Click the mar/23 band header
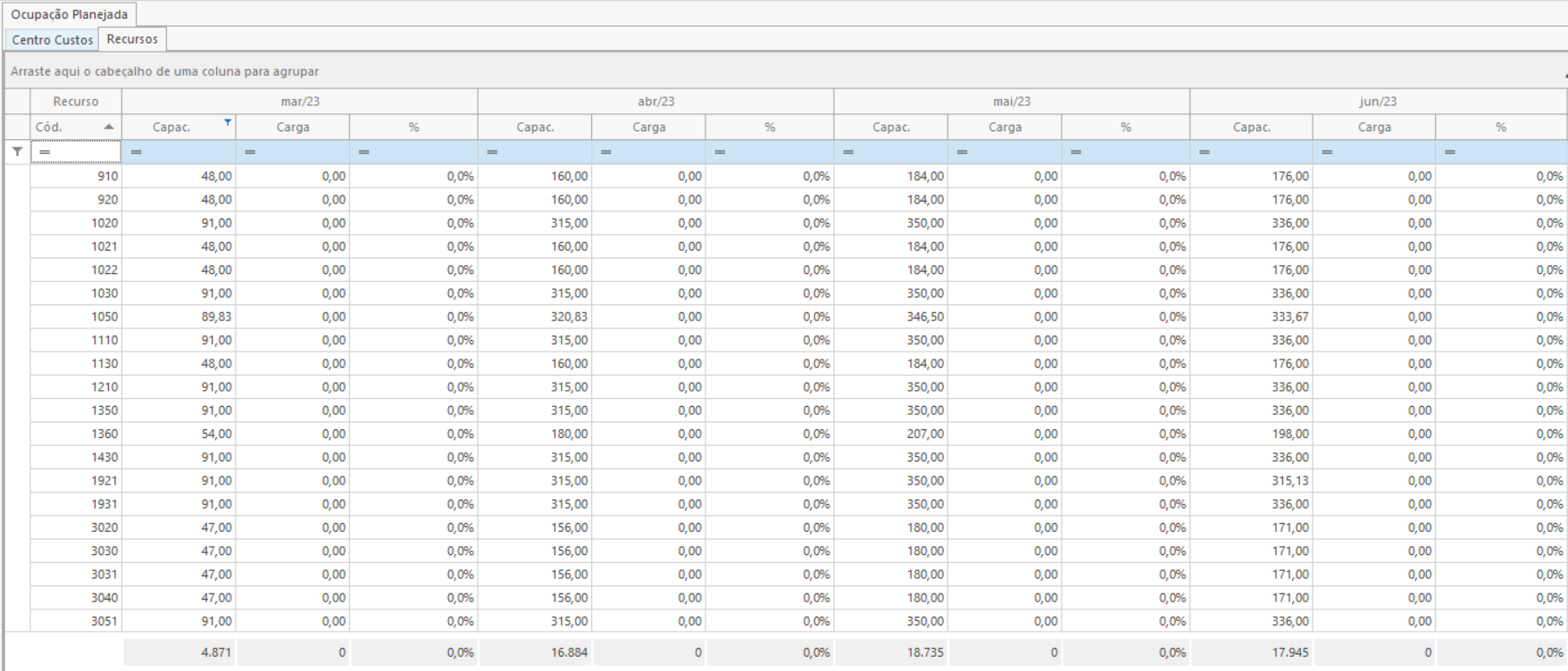 pos(299,102)
